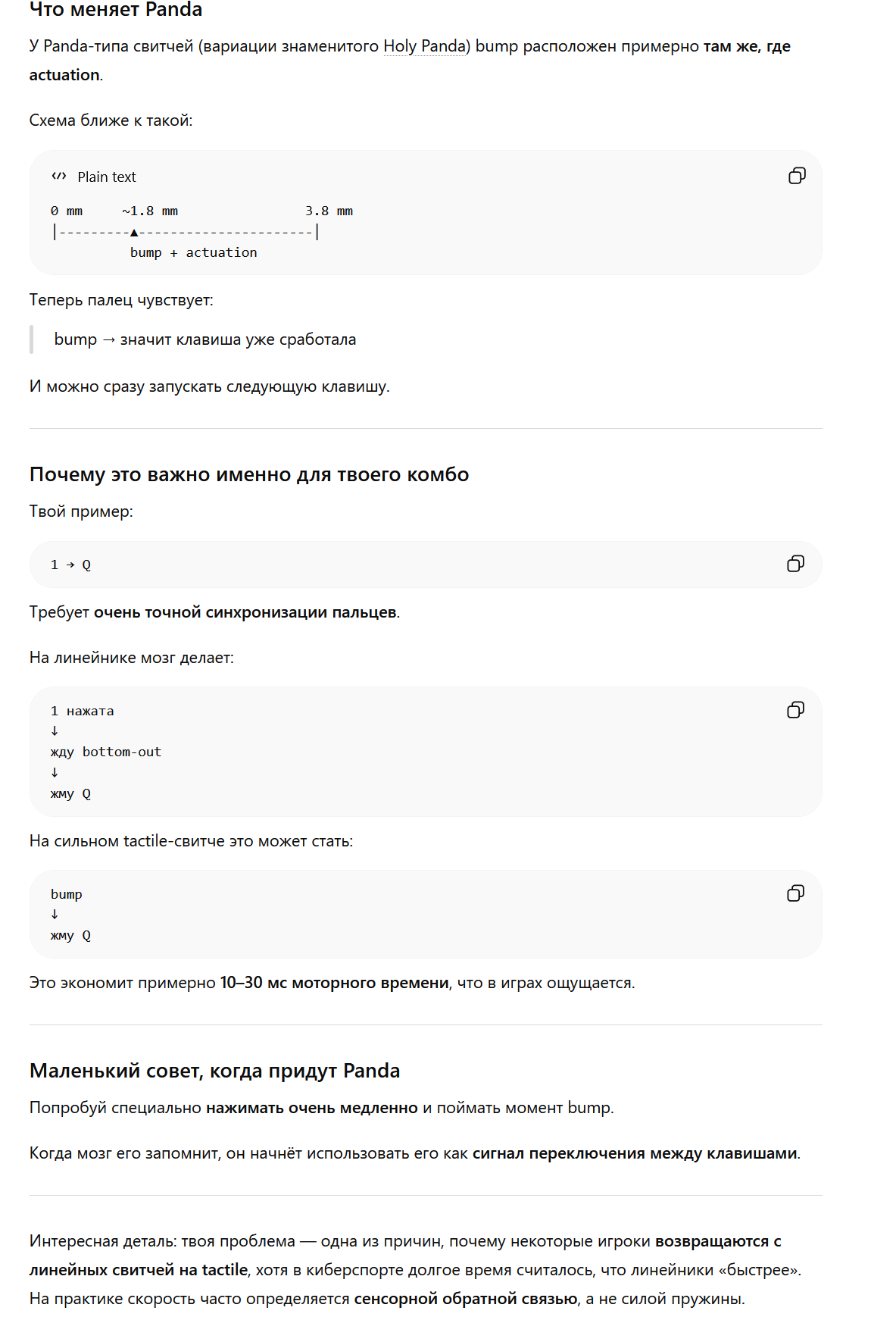This screenshot has height=1320, width=896.
Task: Click heading "Маленький совет, когда придут Panda"
Action: tap(215, 1071)
